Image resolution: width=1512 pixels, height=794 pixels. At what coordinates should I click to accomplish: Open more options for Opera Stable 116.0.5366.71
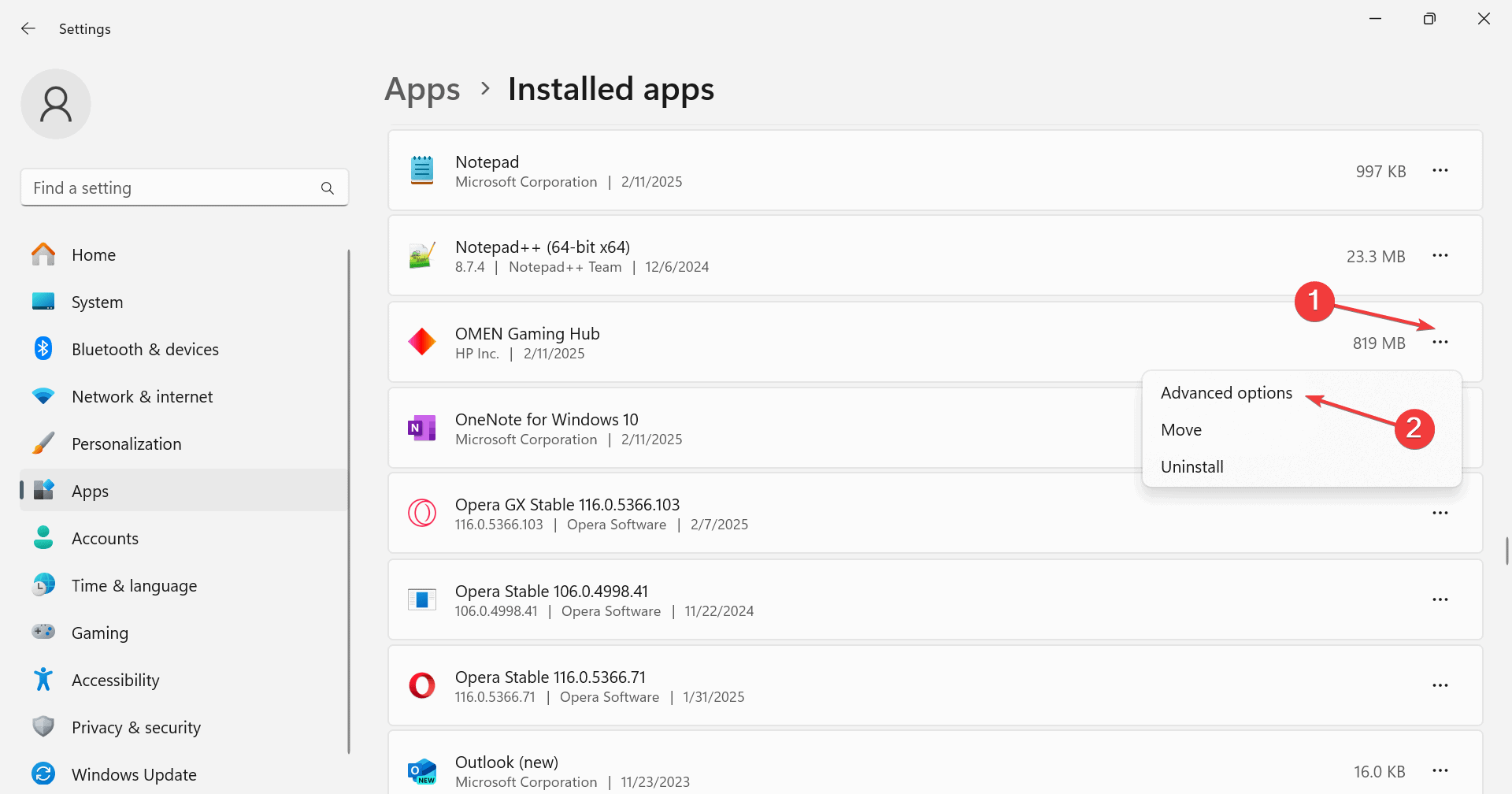pos(1440,686)
